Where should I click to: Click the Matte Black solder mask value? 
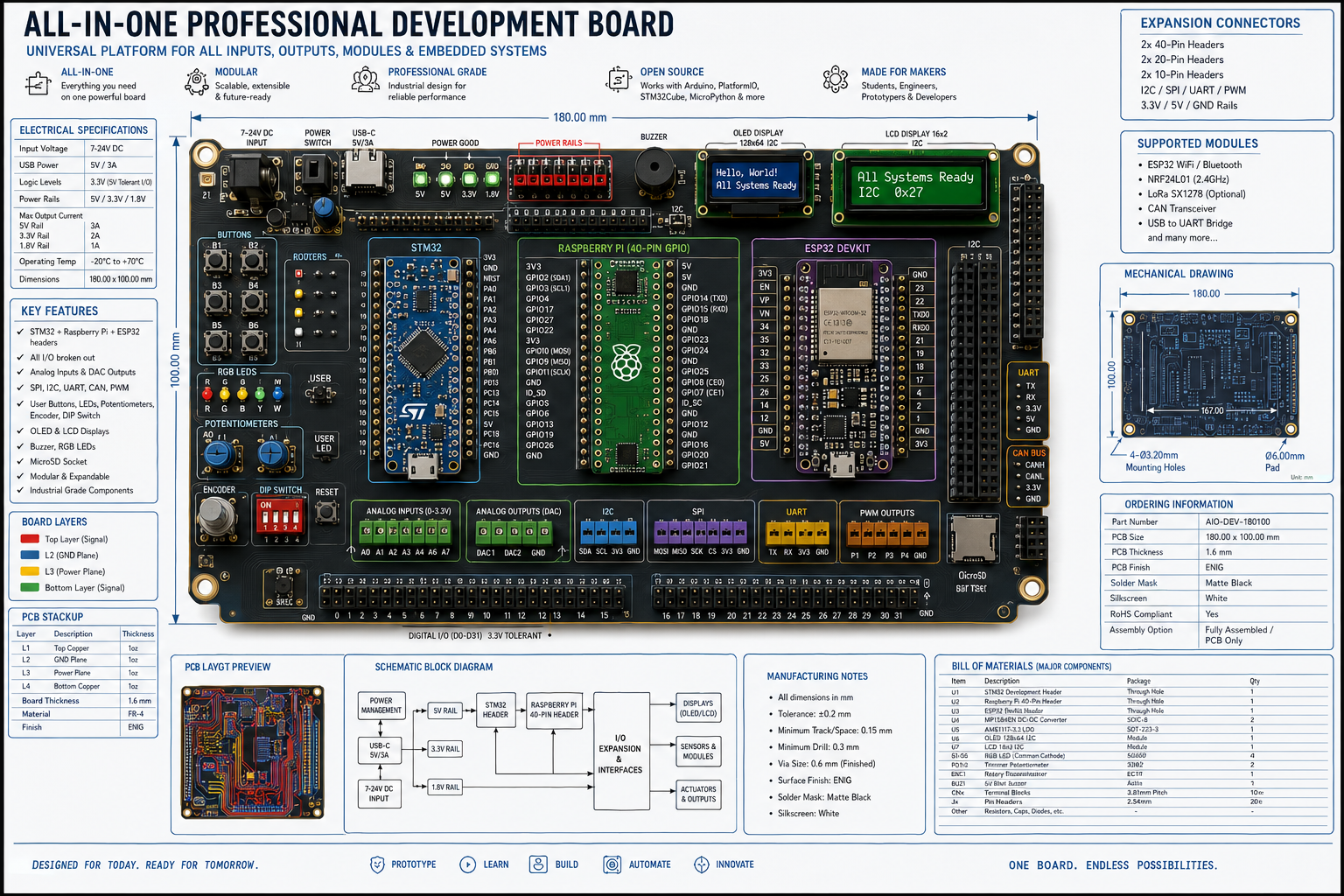tap(1228, 583)
